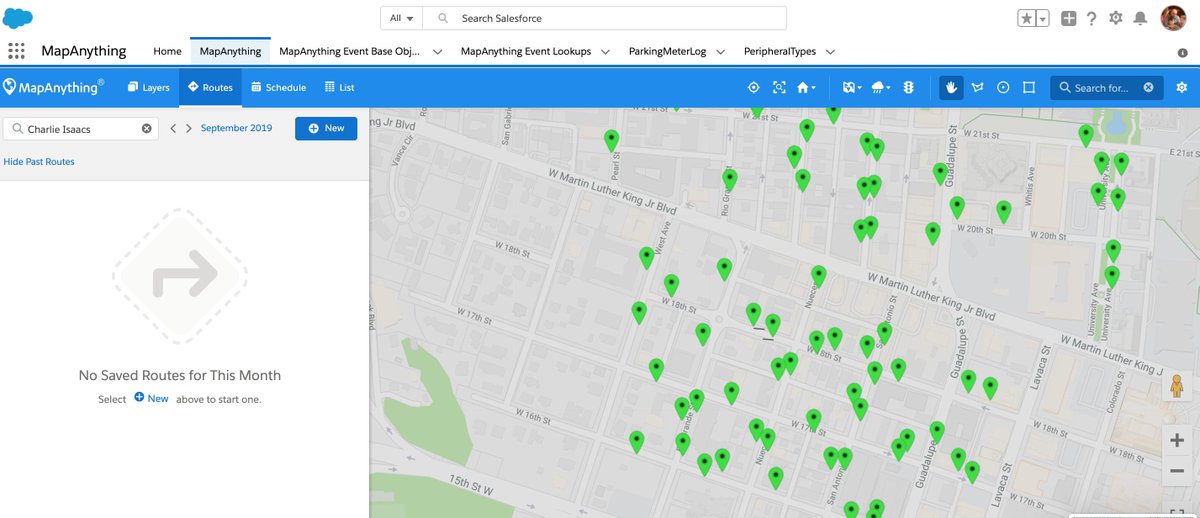The height and width of the screenshot is (518, 1200).
Task: Open the App Launcher grid
Action: [x=16, y=51]
